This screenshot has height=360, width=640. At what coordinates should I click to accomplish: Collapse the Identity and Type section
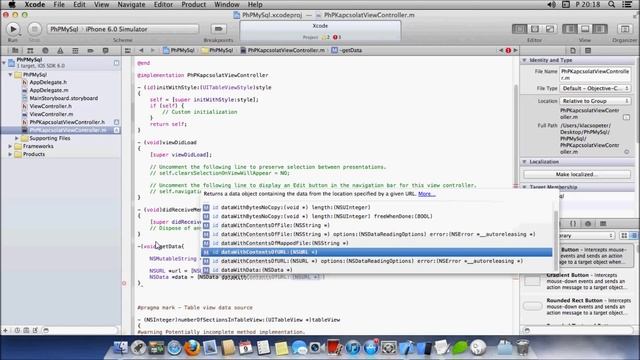click(524, 60)
